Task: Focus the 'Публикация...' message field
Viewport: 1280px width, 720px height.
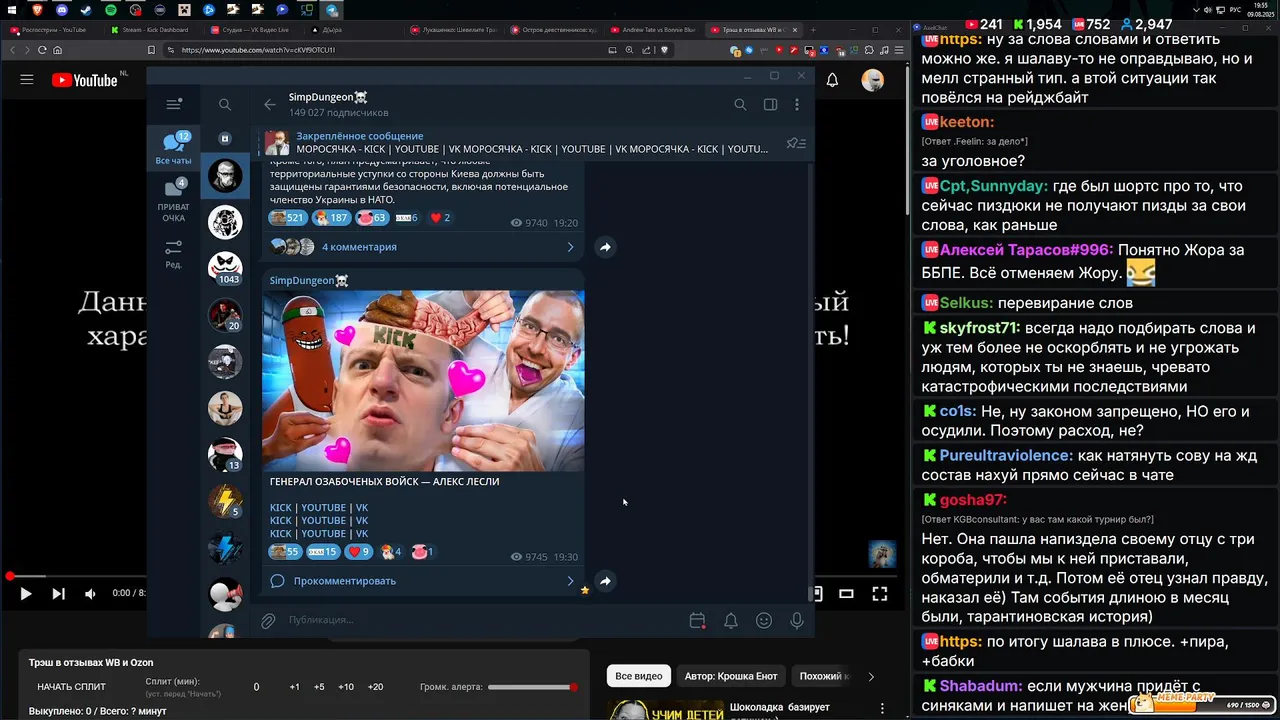Action: pyautogui.click(x=480, y=620)
